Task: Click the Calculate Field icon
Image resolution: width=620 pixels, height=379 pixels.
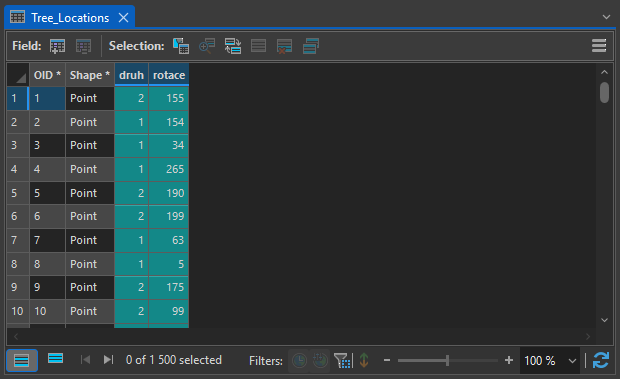Action: point(83,46)
